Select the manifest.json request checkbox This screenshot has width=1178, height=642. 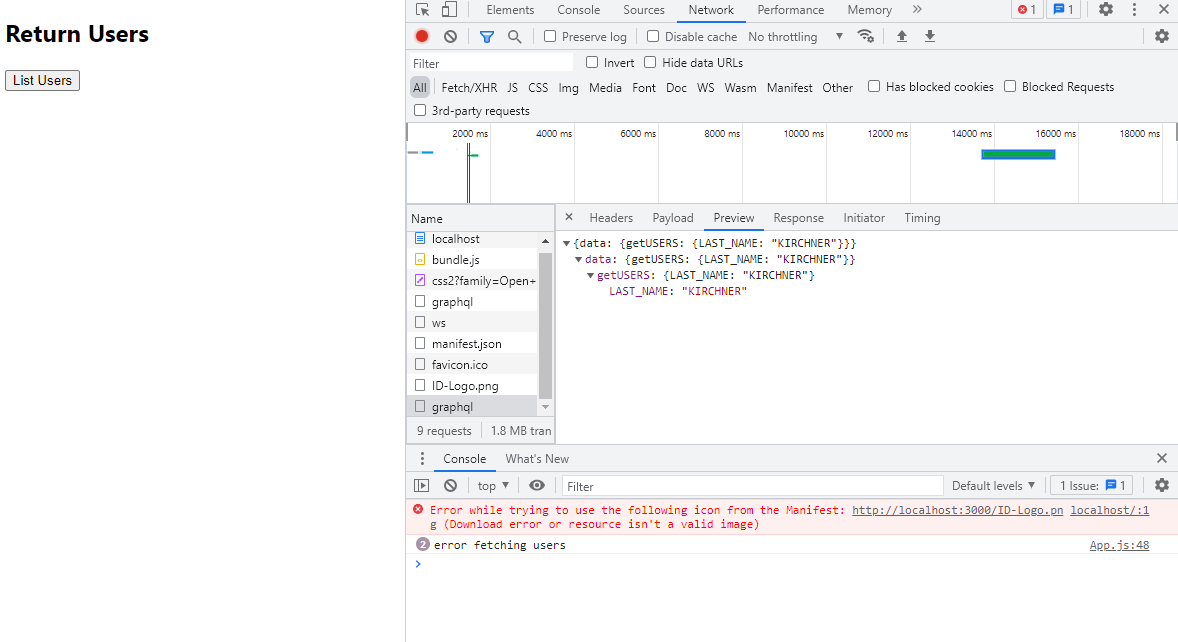[420, 343]
